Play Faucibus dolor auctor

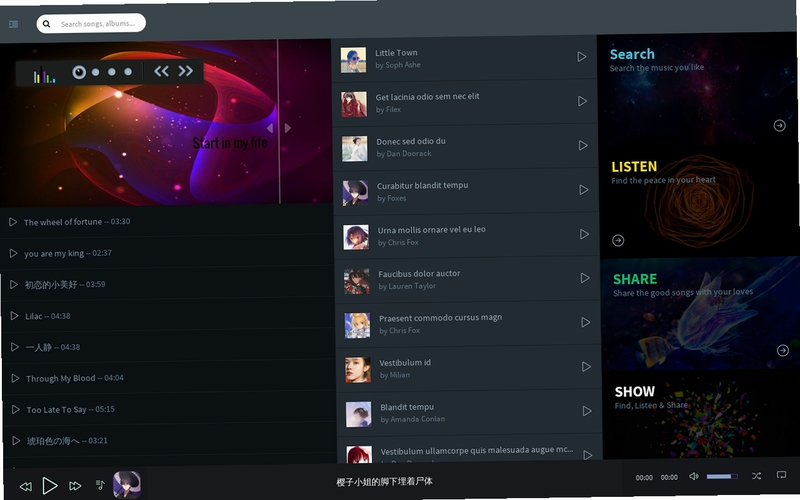tap(585, 278)
